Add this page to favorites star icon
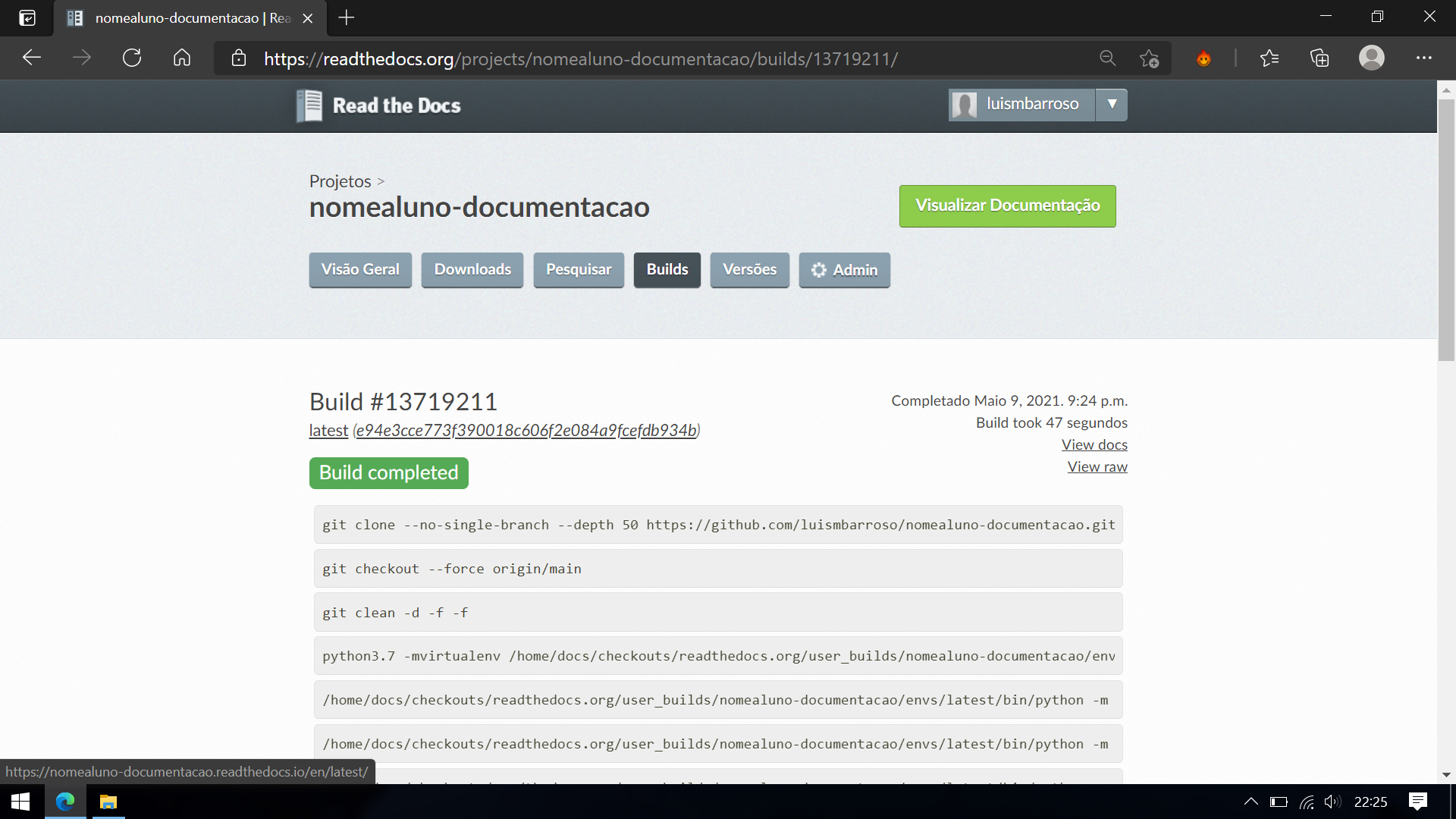1456x819 pixels. 1149,58
